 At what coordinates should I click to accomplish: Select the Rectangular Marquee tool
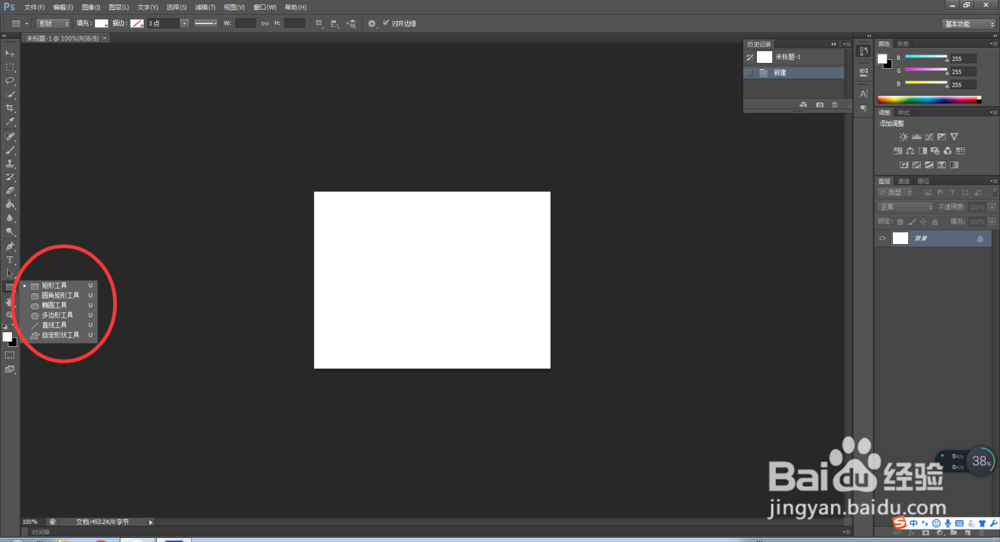tap(10, 67)
